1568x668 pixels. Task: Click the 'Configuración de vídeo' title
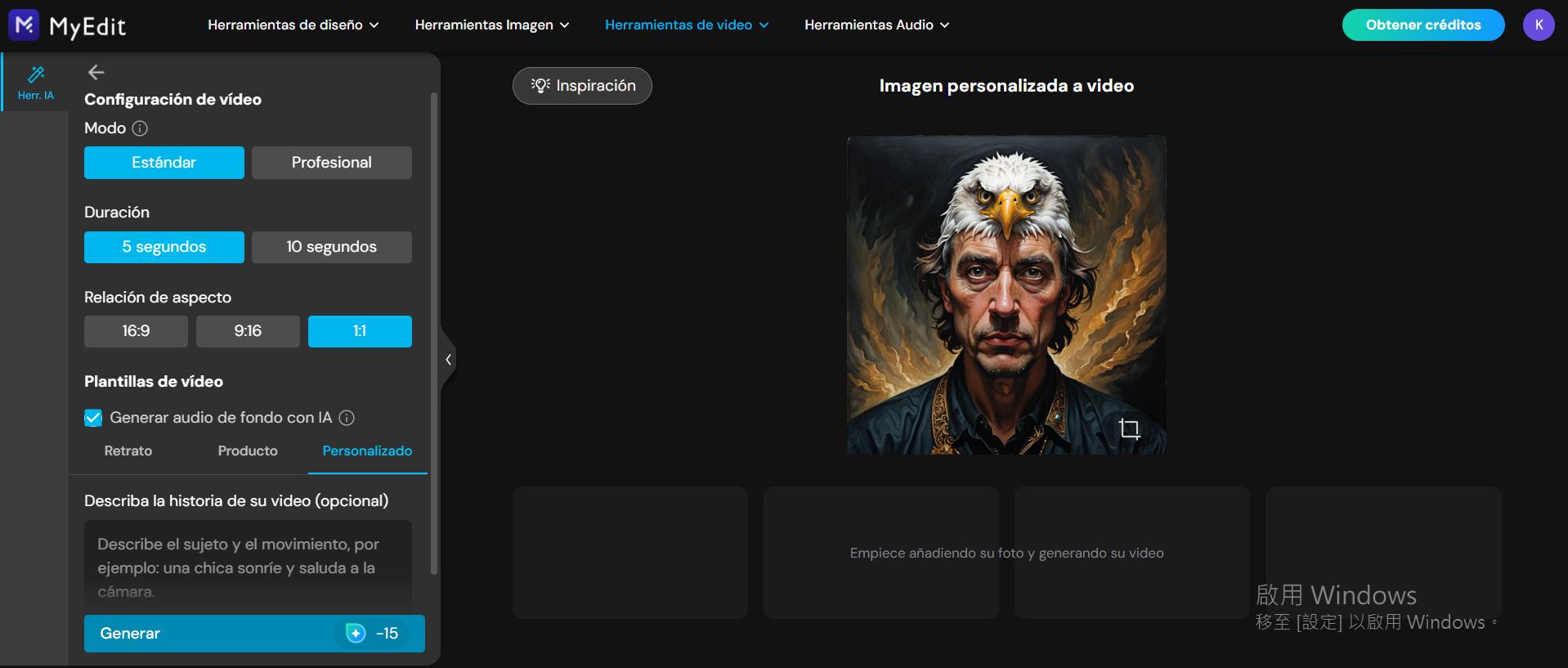173,100
